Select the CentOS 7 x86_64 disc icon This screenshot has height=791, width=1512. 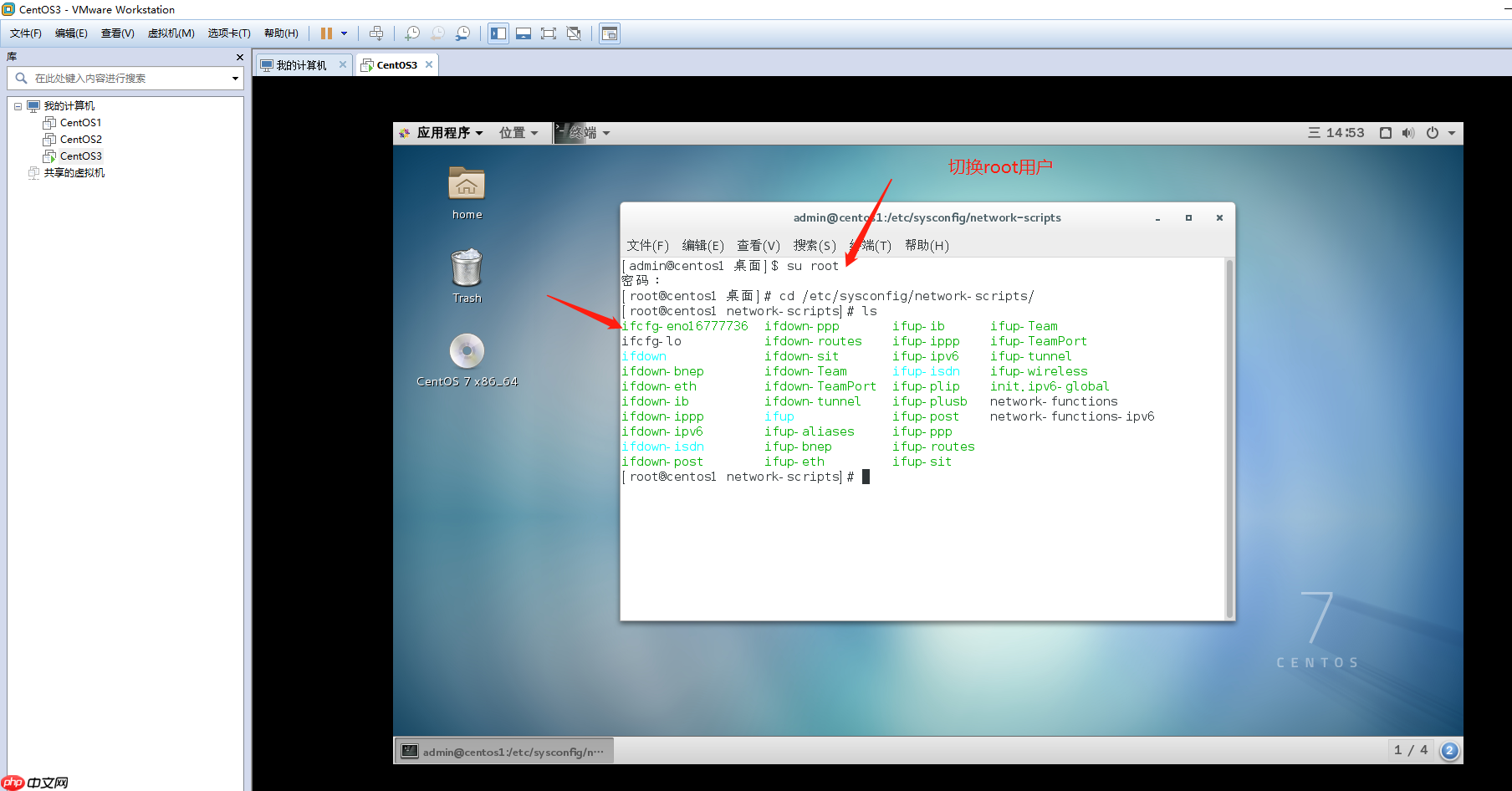tap(467, 360)
